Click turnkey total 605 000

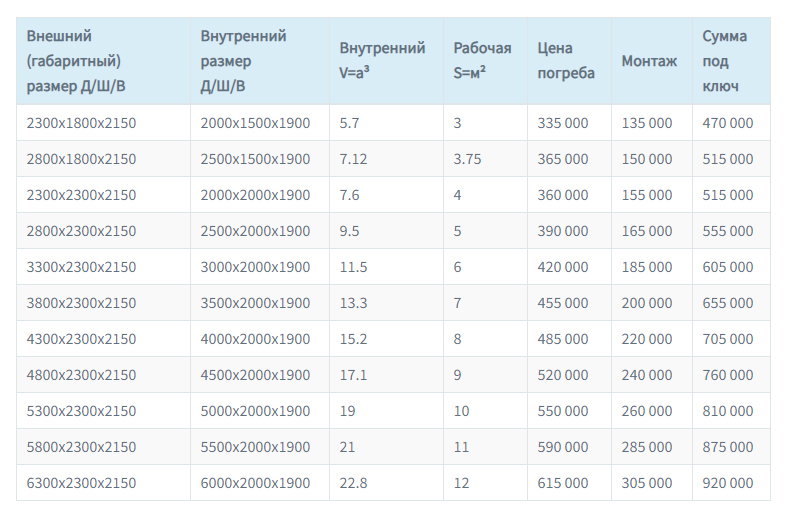pos(728,267)
